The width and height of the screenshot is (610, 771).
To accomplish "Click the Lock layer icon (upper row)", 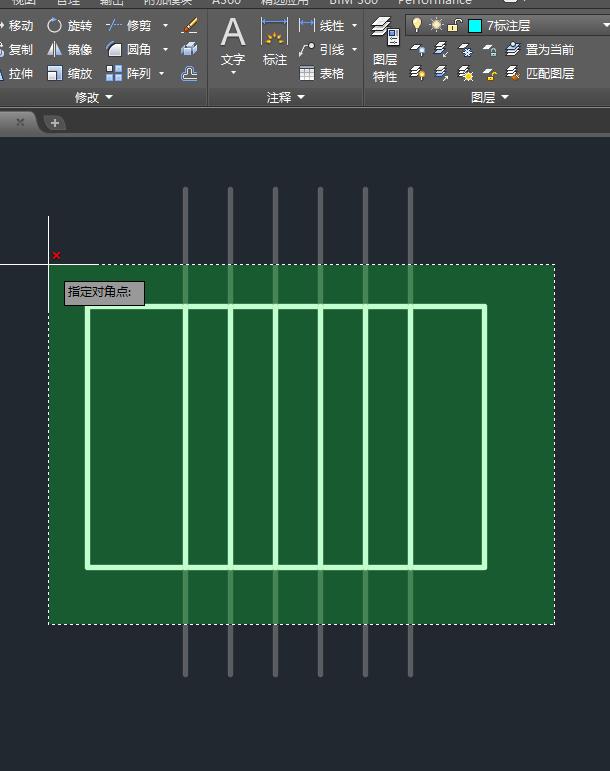I will point(489,49).
